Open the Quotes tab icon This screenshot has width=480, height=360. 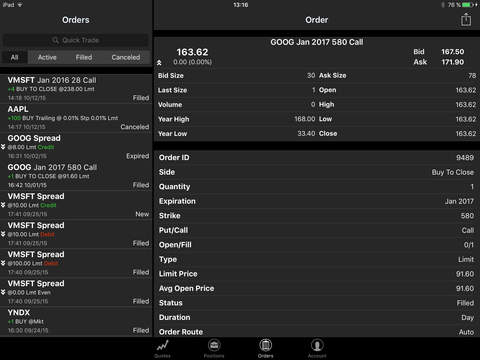tap(163, 346)
